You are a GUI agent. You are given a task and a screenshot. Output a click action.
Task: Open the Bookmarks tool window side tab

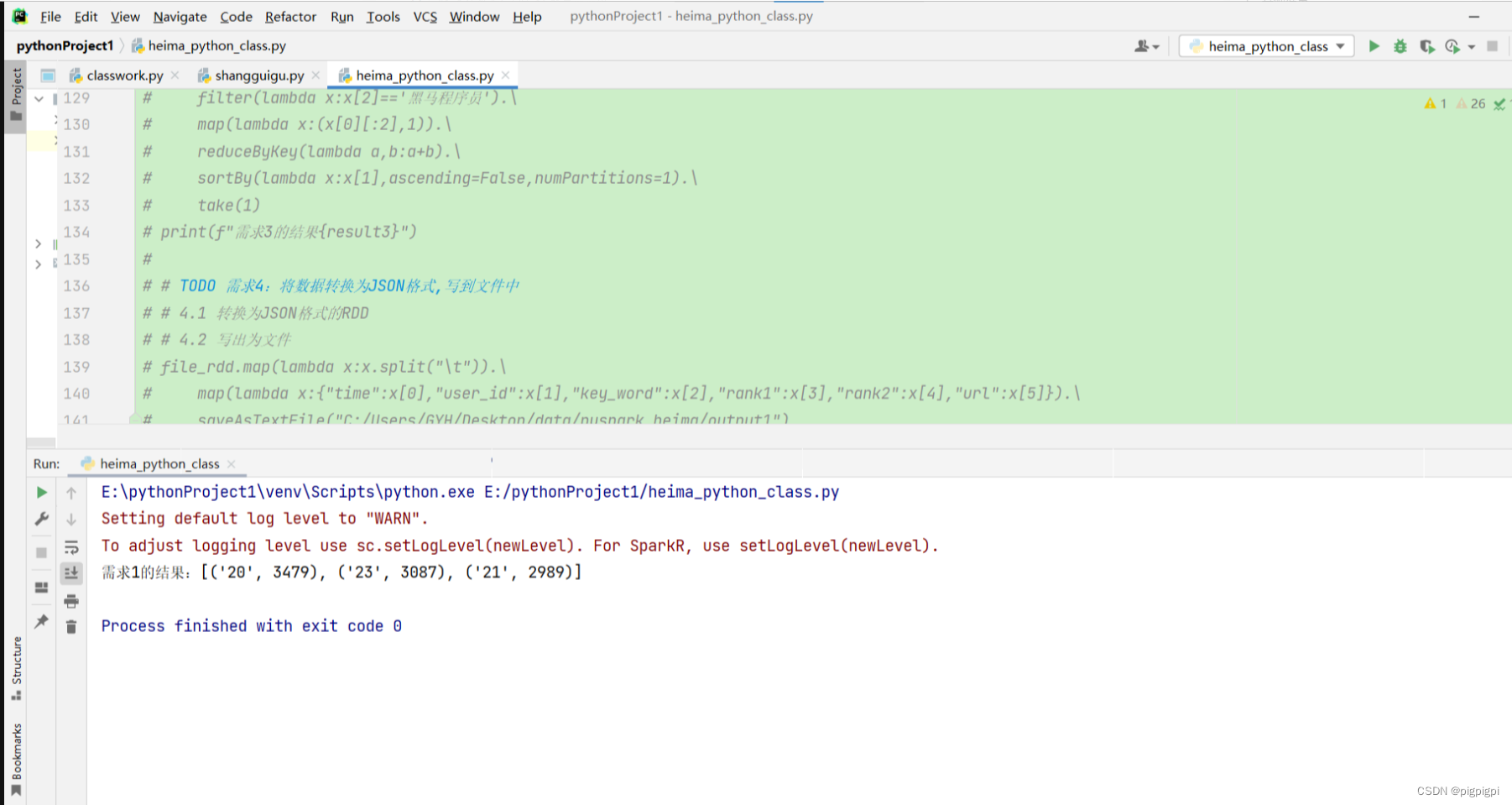pos(16,760)
